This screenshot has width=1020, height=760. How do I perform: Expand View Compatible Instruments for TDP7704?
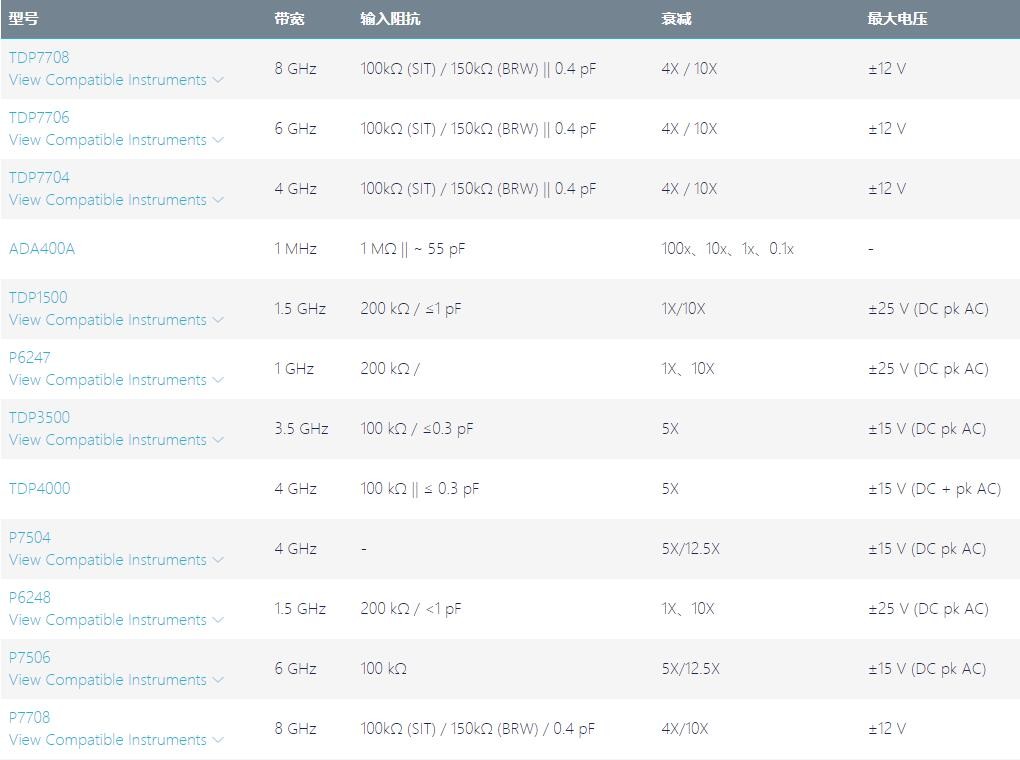pyautogui.click(x=116, y=200)
